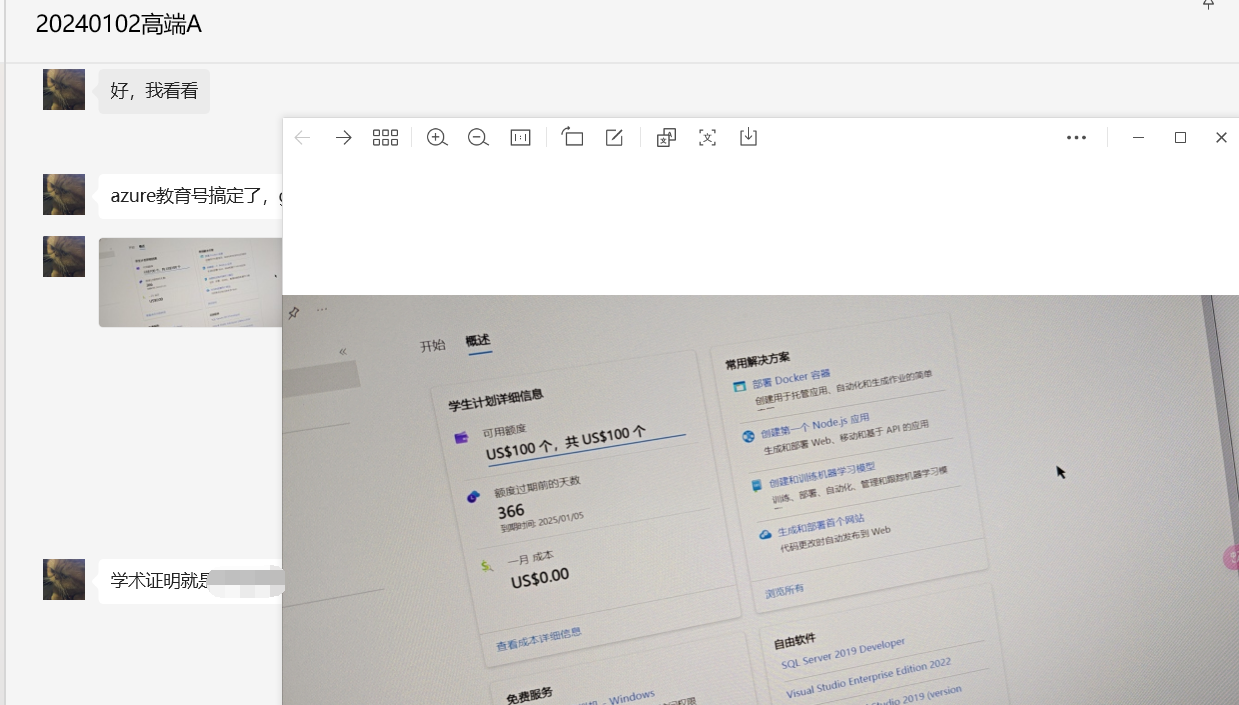Click 创建第一个 Node.js 应用 in the photo
The height and width of the screenshot is (705, 1239).
[815, 427]
